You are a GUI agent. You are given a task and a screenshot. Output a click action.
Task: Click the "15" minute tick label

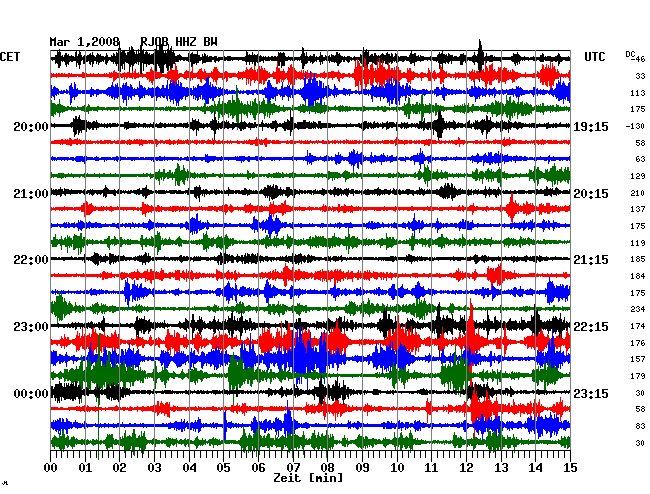[x=570, y=467]
